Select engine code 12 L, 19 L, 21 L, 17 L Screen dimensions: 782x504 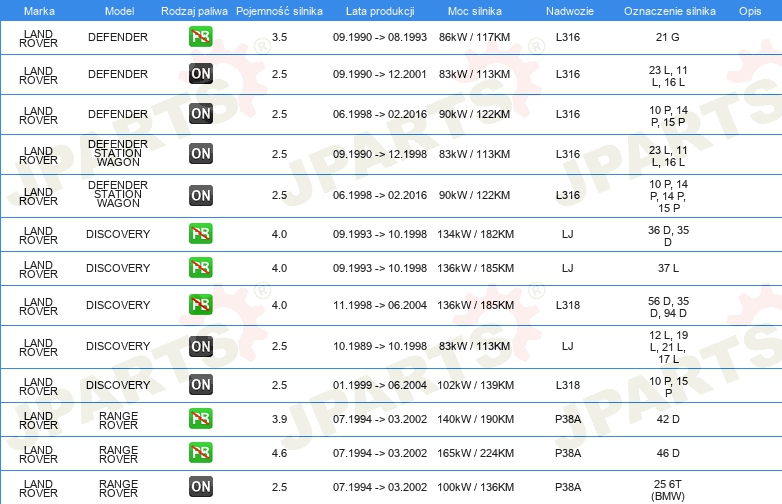click(x=668, y=347)
